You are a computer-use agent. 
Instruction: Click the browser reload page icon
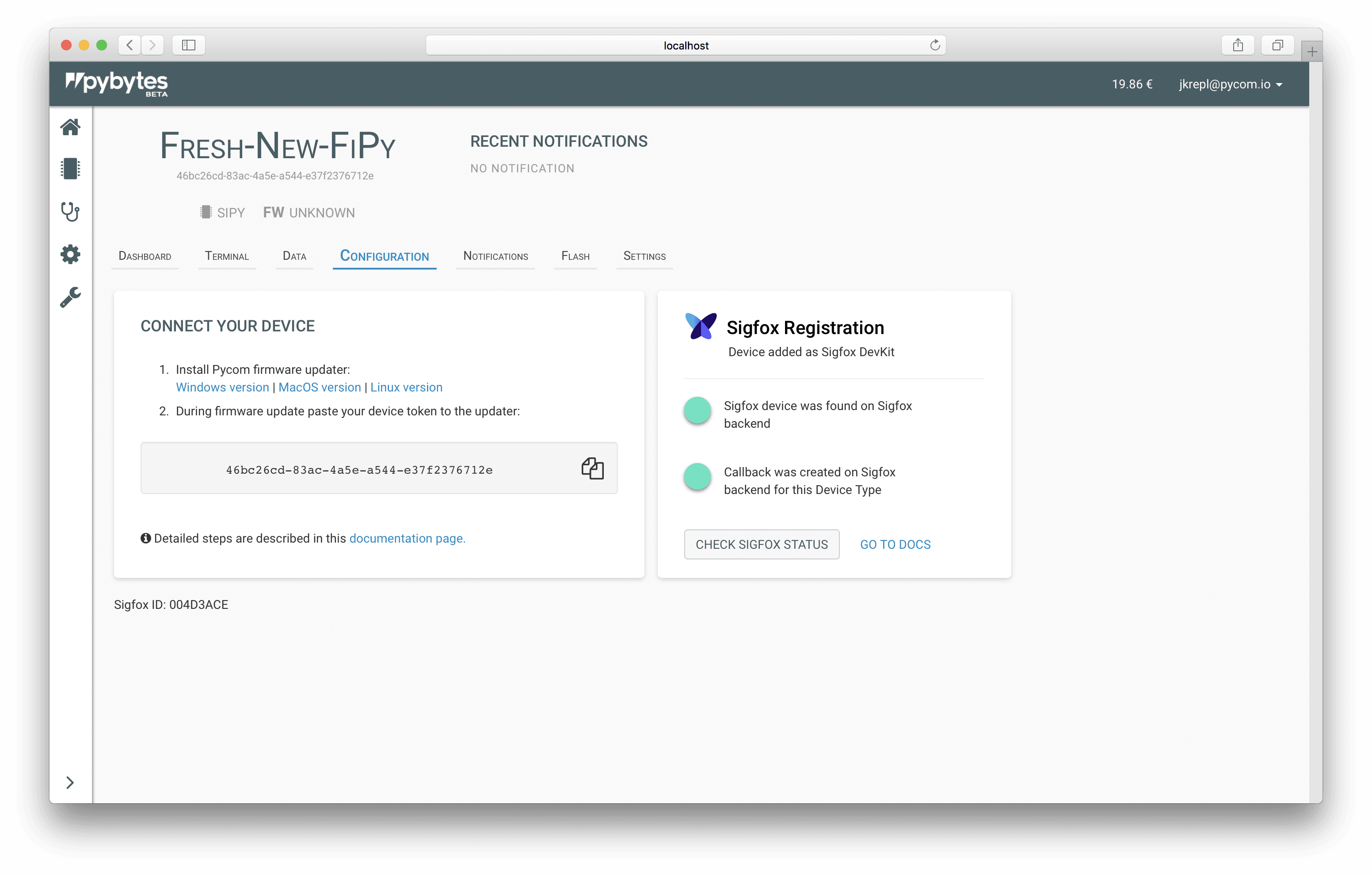[934, 45]
